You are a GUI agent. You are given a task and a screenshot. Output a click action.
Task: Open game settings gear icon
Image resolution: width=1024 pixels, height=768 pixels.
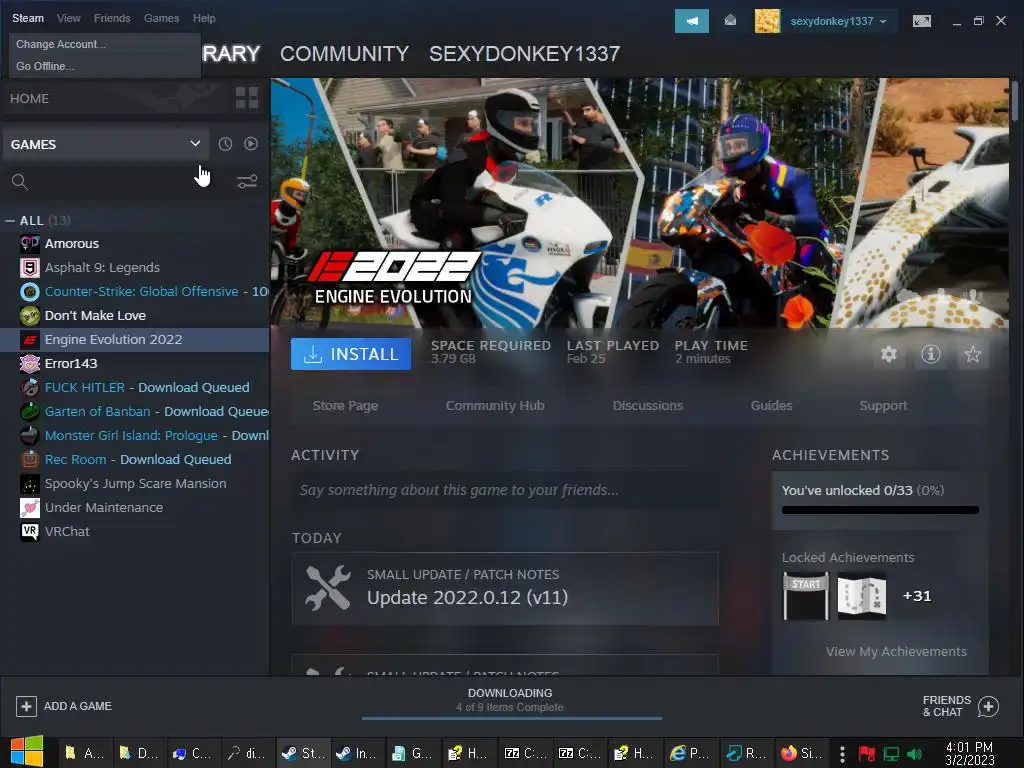pos(889,354)
